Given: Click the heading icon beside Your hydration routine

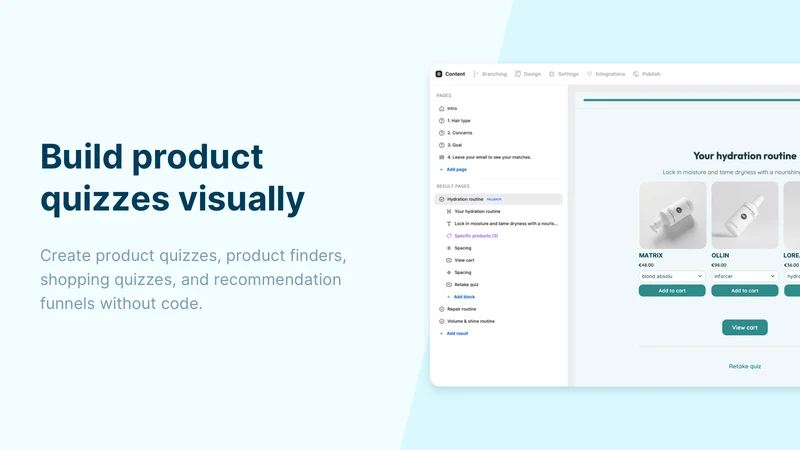Looking at the screenshot, I should [x=449, y=211].
